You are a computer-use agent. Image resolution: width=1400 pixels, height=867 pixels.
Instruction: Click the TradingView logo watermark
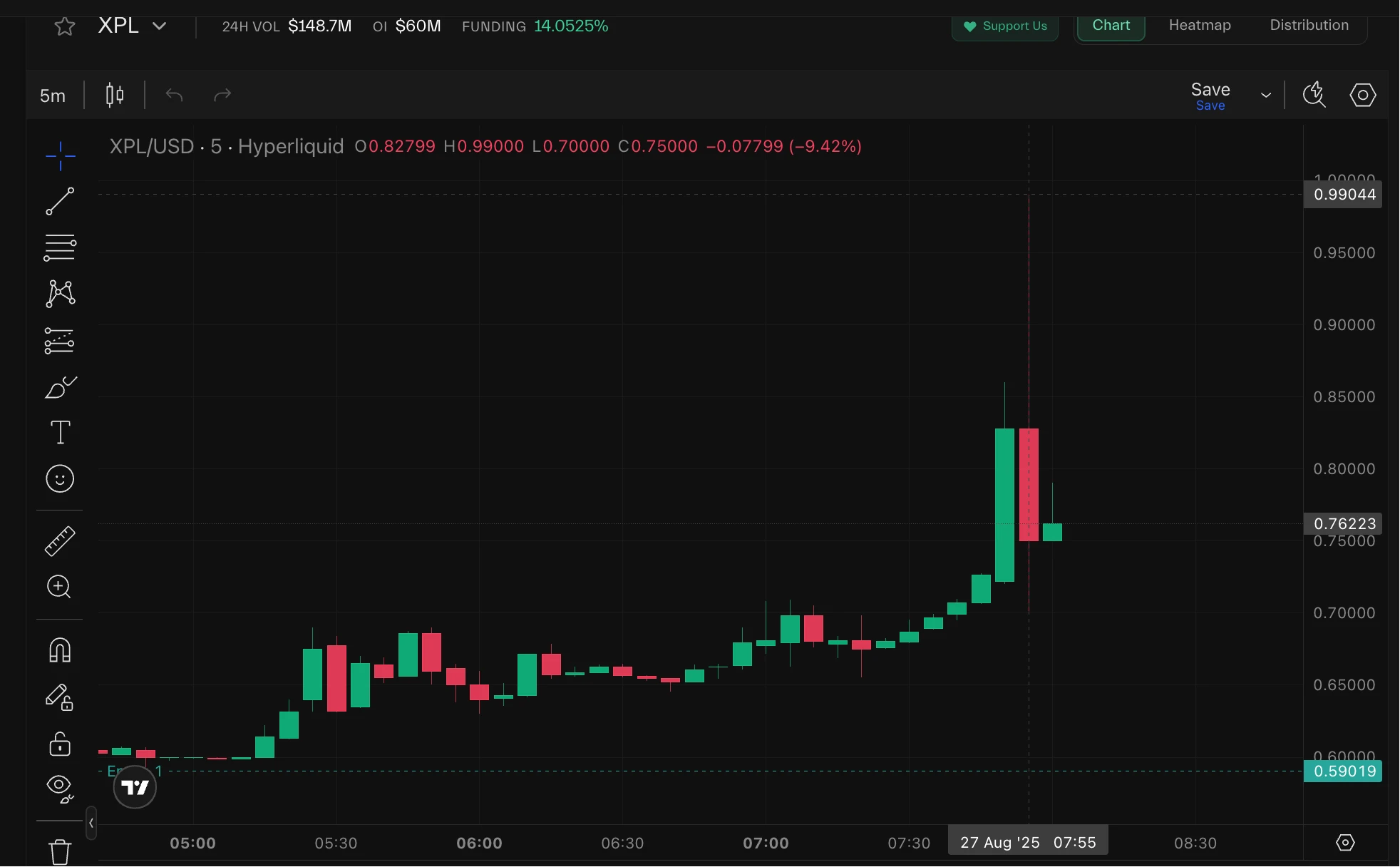click(x=135, y=787)
